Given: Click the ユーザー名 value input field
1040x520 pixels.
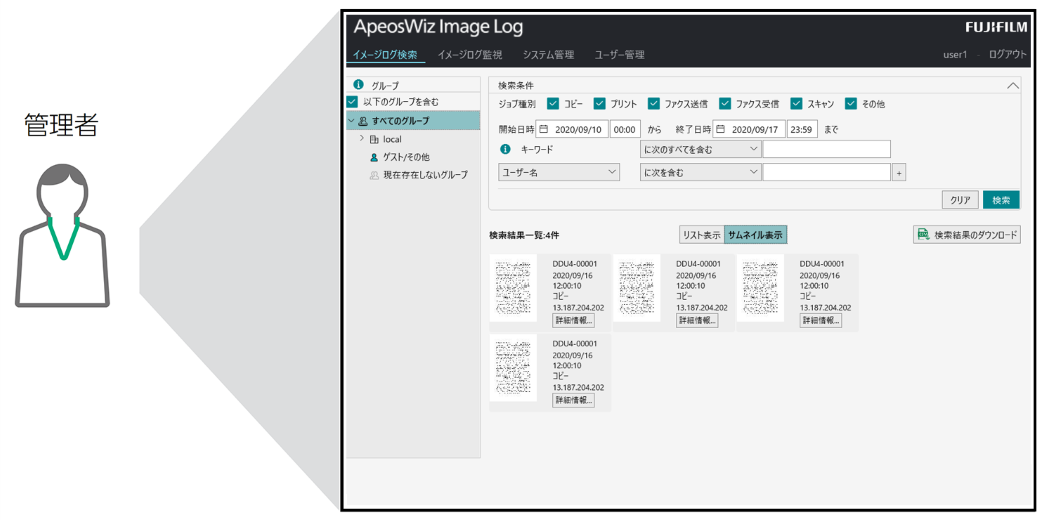Looking at the screenshot, I should click(826, 172).
